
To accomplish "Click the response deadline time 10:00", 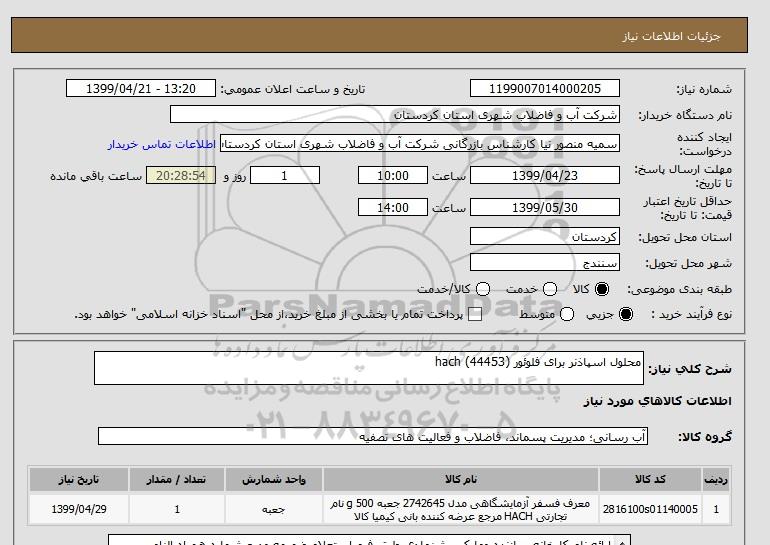I will tap(393, 176).
